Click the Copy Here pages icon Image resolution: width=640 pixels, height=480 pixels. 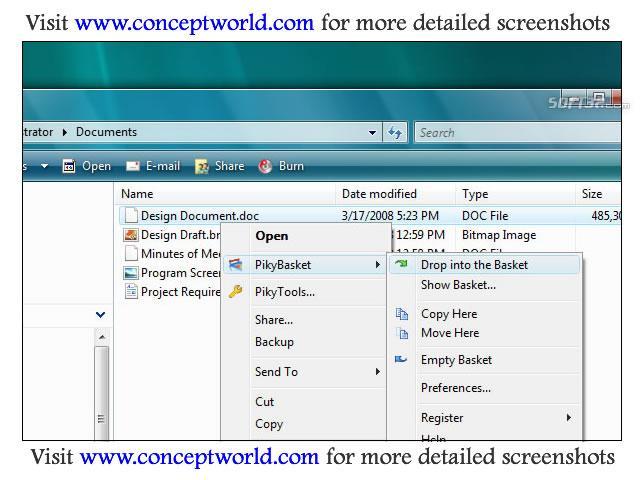402,313
